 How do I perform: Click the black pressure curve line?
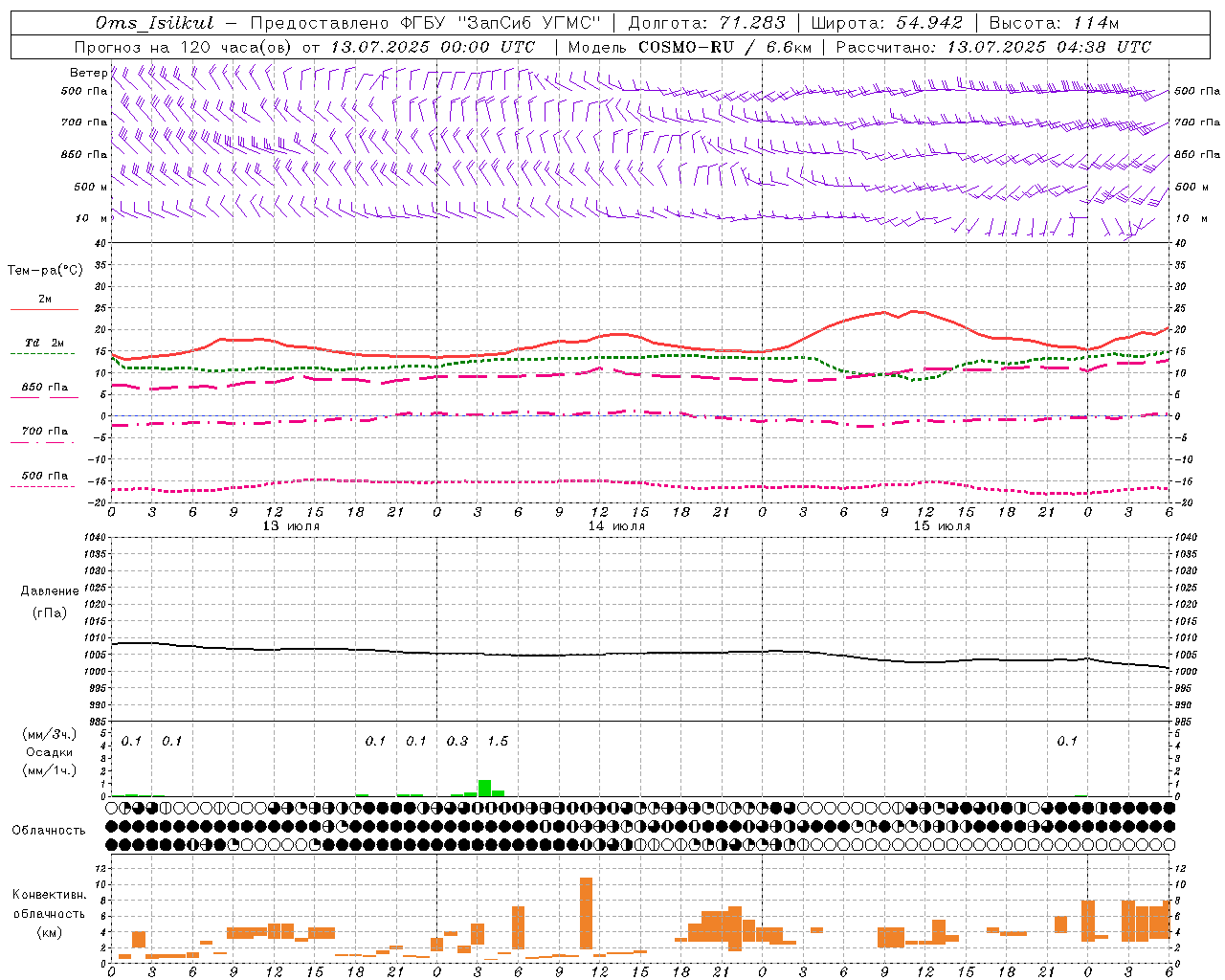tap(640, 654)
